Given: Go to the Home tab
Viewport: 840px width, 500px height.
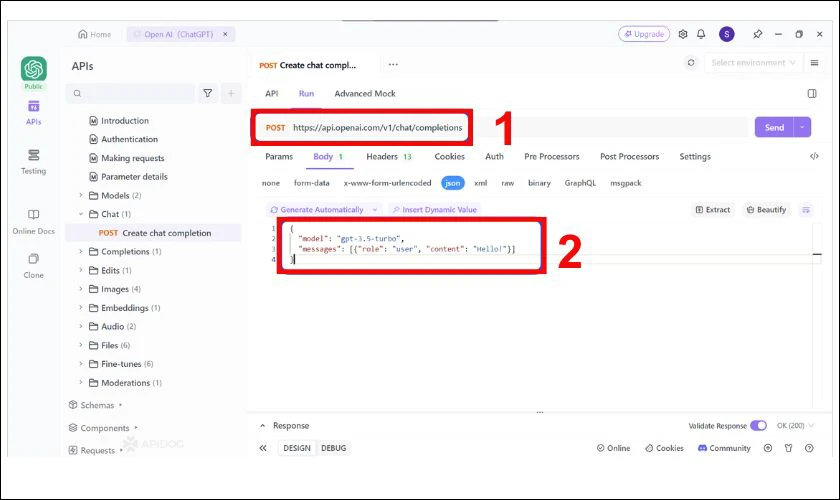Looking at the screenshot, I should (95, 34).
